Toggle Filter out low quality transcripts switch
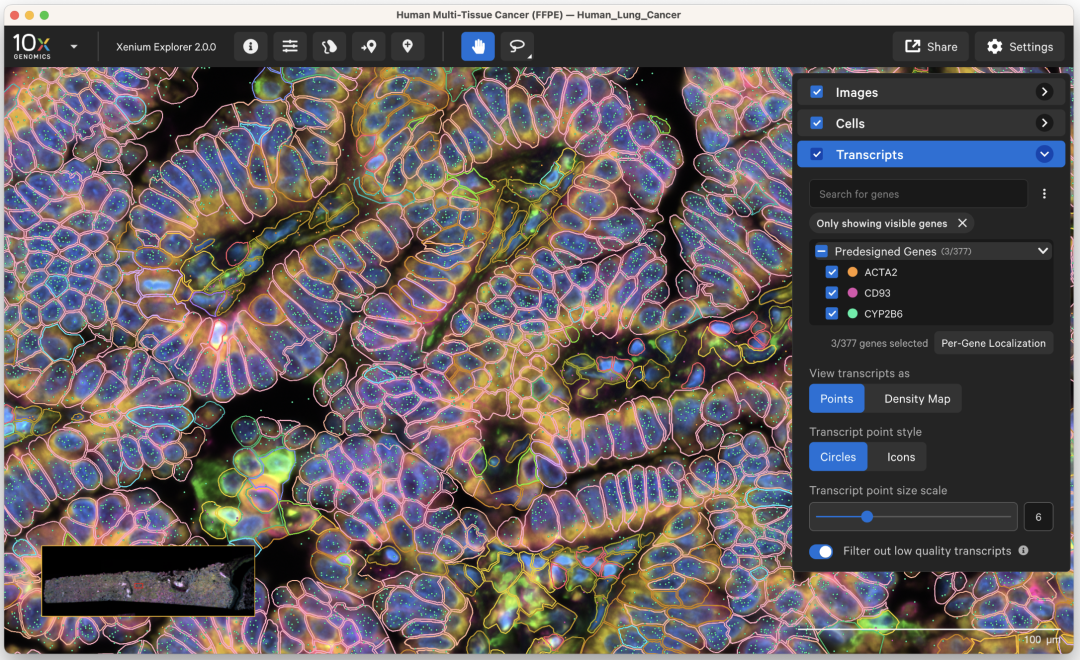Image resolution: width=1080 pixels, height=660 pixels. click(821, 551)
